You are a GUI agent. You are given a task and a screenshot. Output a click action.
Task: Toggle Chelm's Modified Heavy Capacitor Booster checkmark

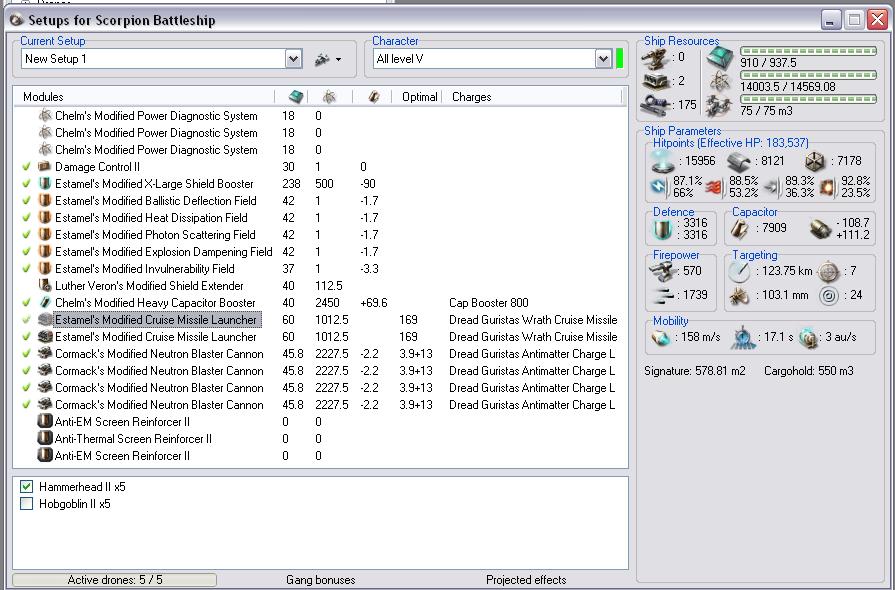coord(26,303)
